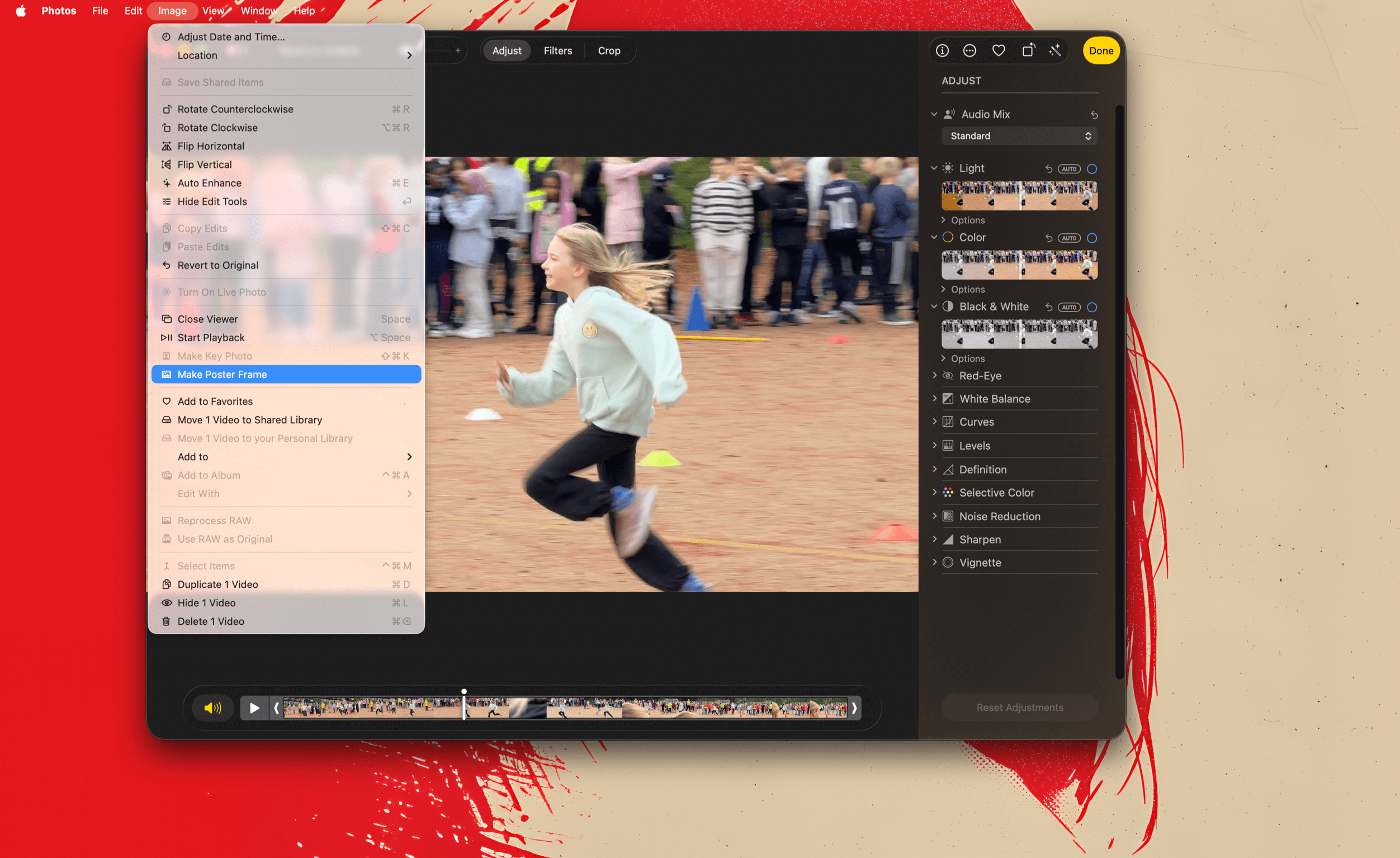
Task: Click the heart Favorite icon
Action: [x=999, y=50]
